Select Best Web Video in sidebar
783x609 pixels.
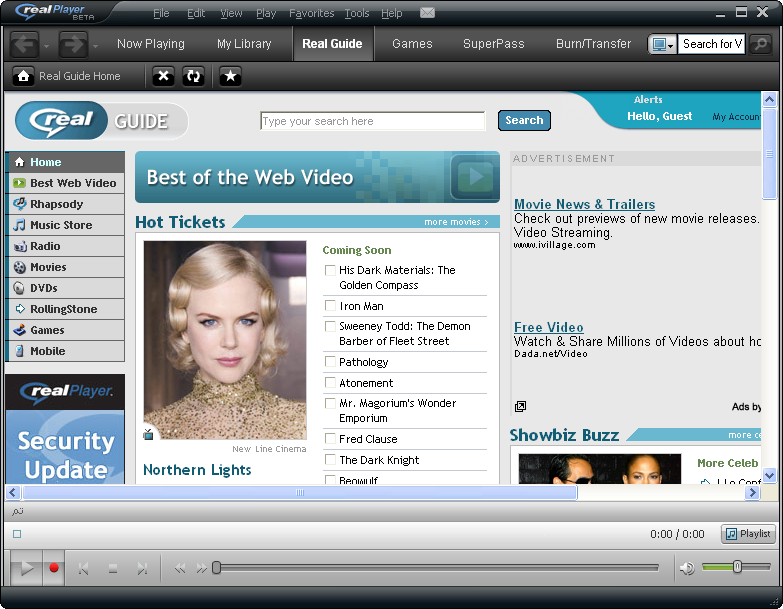pos(65,183)
